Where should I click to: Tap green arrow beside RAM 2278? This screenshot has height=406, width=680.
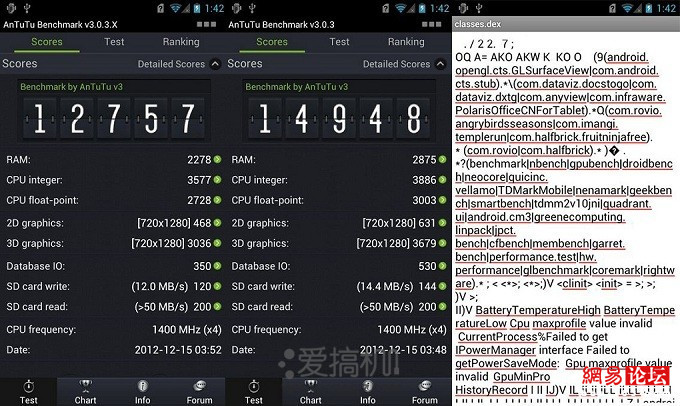(217, 160)
